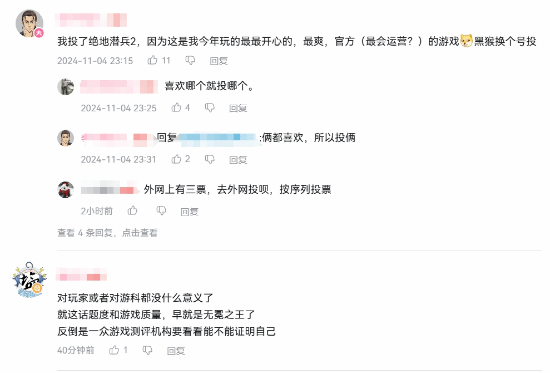Dislike the comment posted 40分钟前
The image size is (550, 373).
tap(147, 350)
